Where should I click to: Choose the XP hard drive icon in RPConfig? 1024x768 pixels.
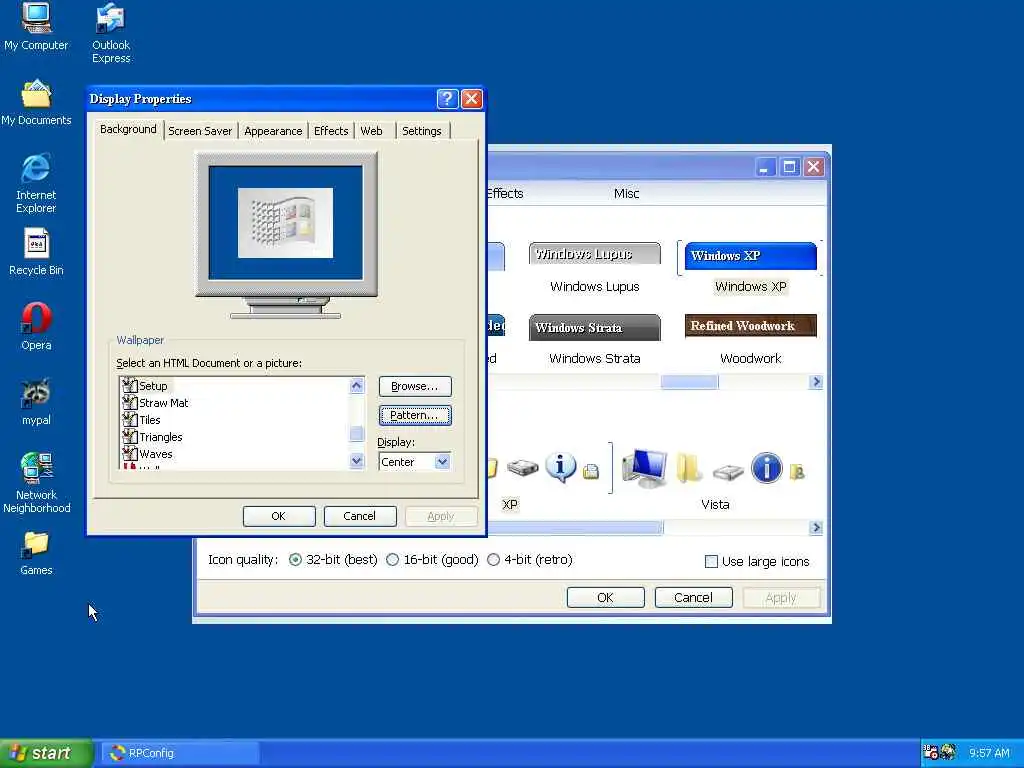522,468
